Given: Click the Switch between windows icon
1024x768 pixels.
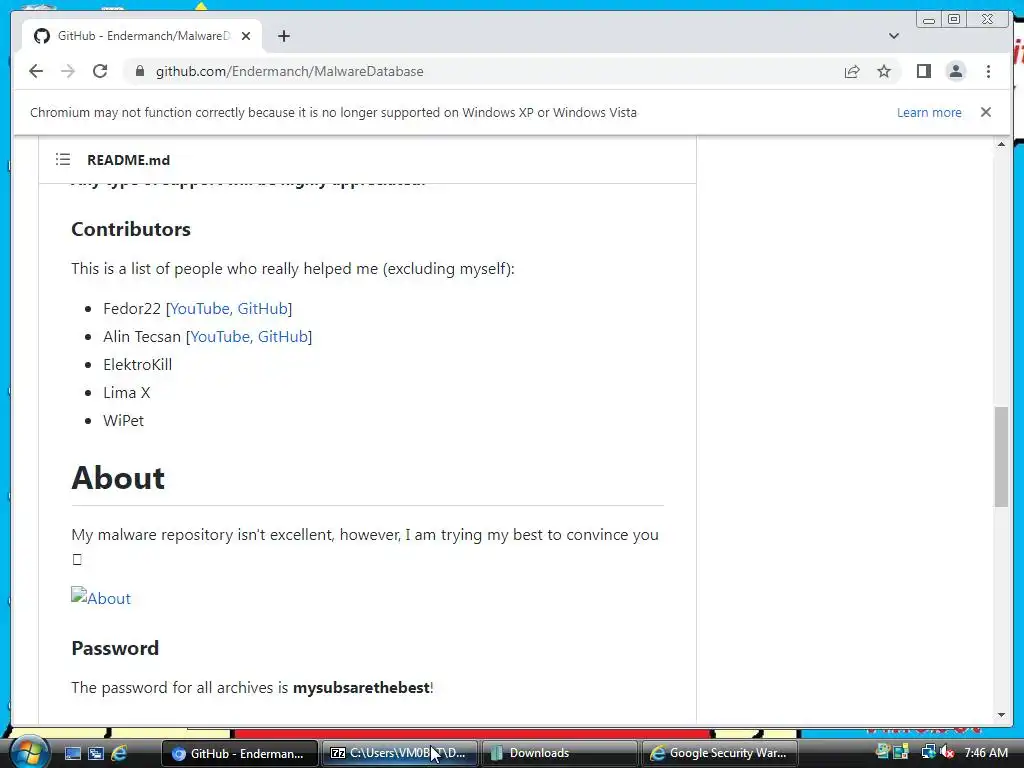Looking at the screenshot, I should (96, 753).
